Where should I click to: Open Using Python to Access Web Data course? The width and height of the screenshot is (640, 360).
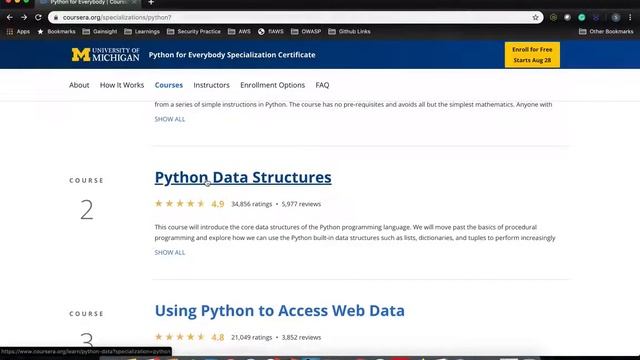(280, 311)
